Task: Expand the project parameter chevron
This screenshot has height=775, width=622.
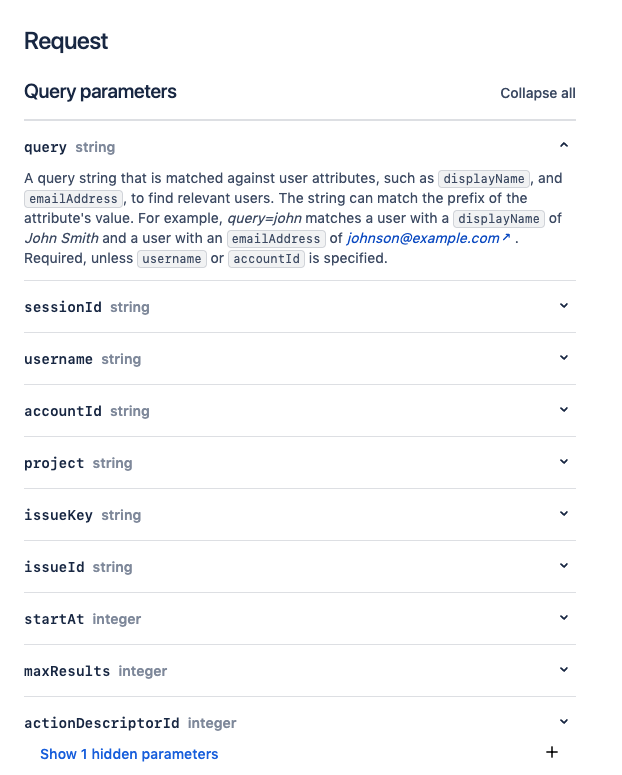Action: [564, 462]
